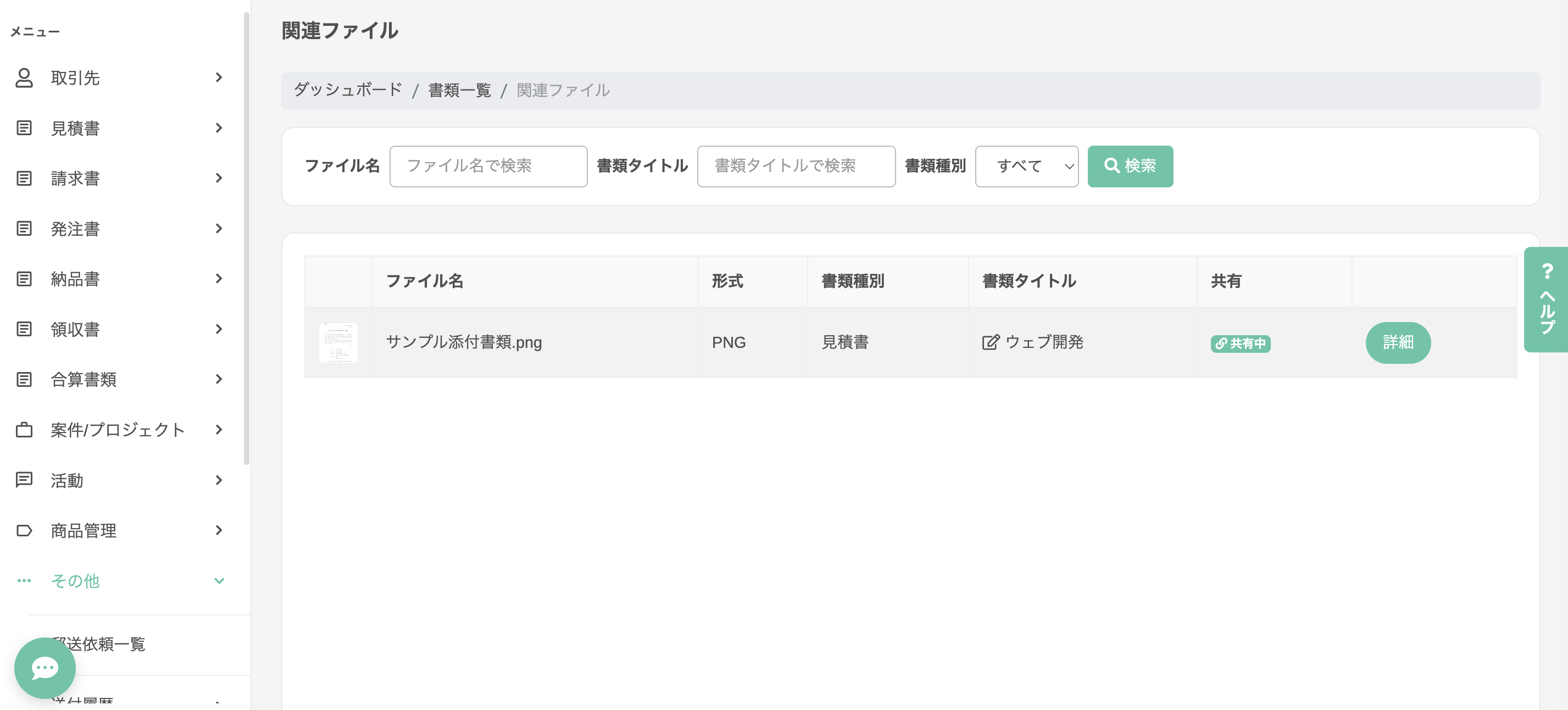Click the その他 ellipsis icon
This screenshot has height=710, width=1568.
tap(24, 580)
